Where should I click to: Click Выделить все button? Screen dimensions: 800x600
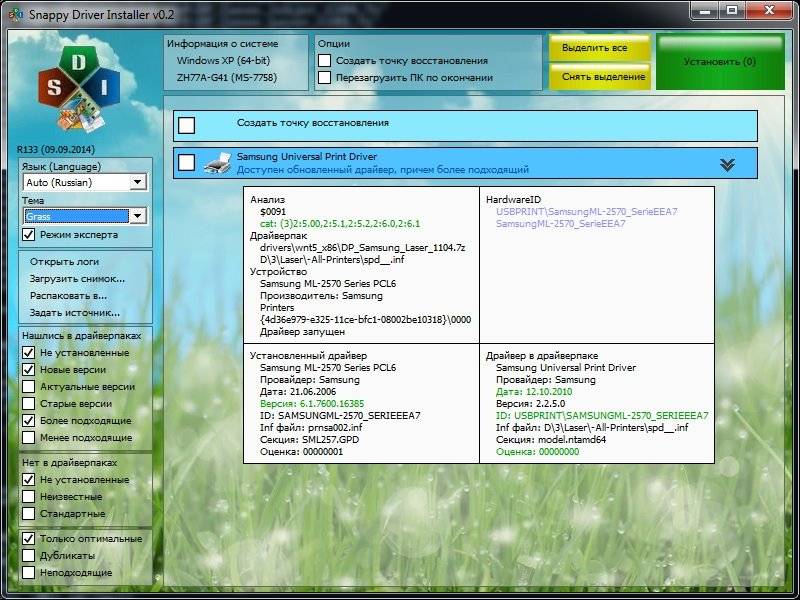(600, 48)
